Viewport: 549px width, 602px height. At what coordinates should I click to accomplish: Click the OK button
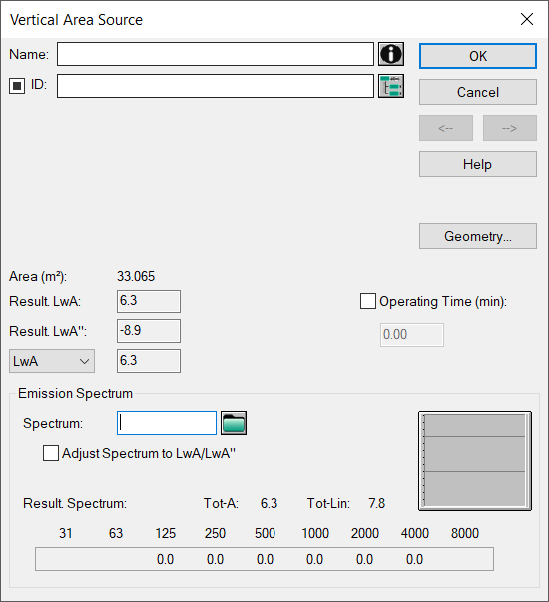[x=478, y=56]
